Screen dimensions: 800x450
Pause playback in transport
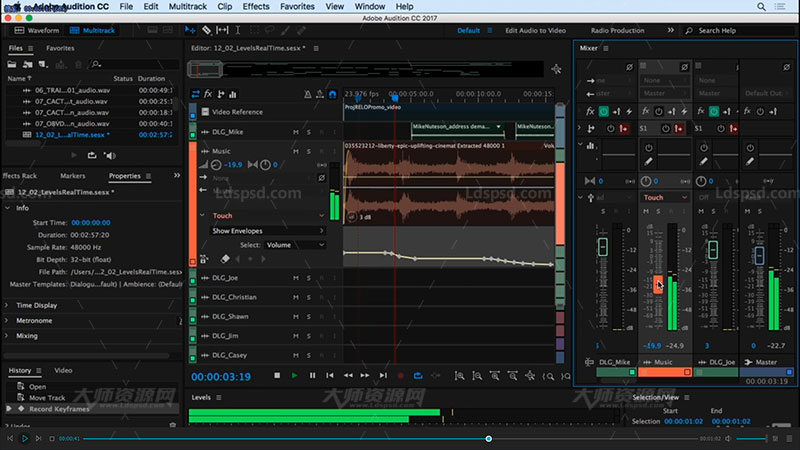(x=312, y=376)
